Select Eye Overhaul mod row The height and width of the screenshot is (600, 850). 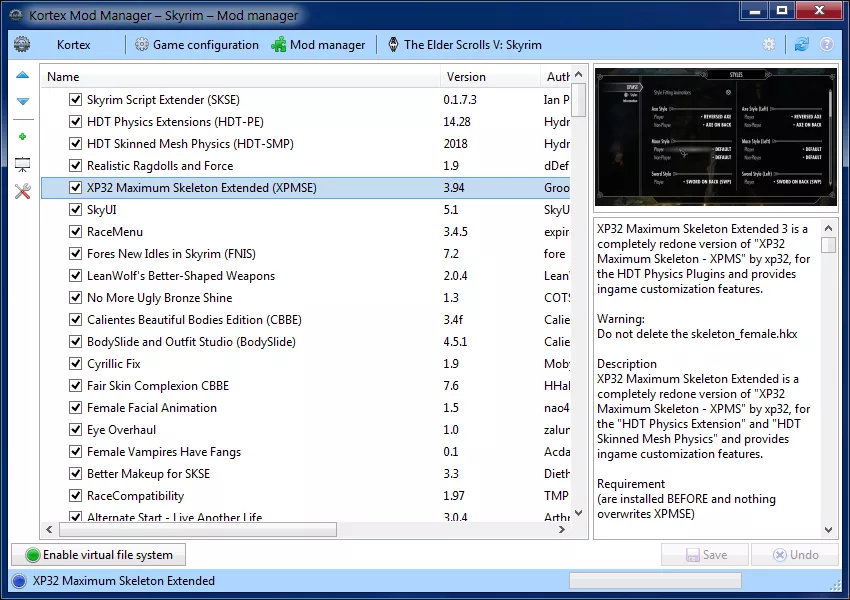pyautogui.click(x=306, y=430)
